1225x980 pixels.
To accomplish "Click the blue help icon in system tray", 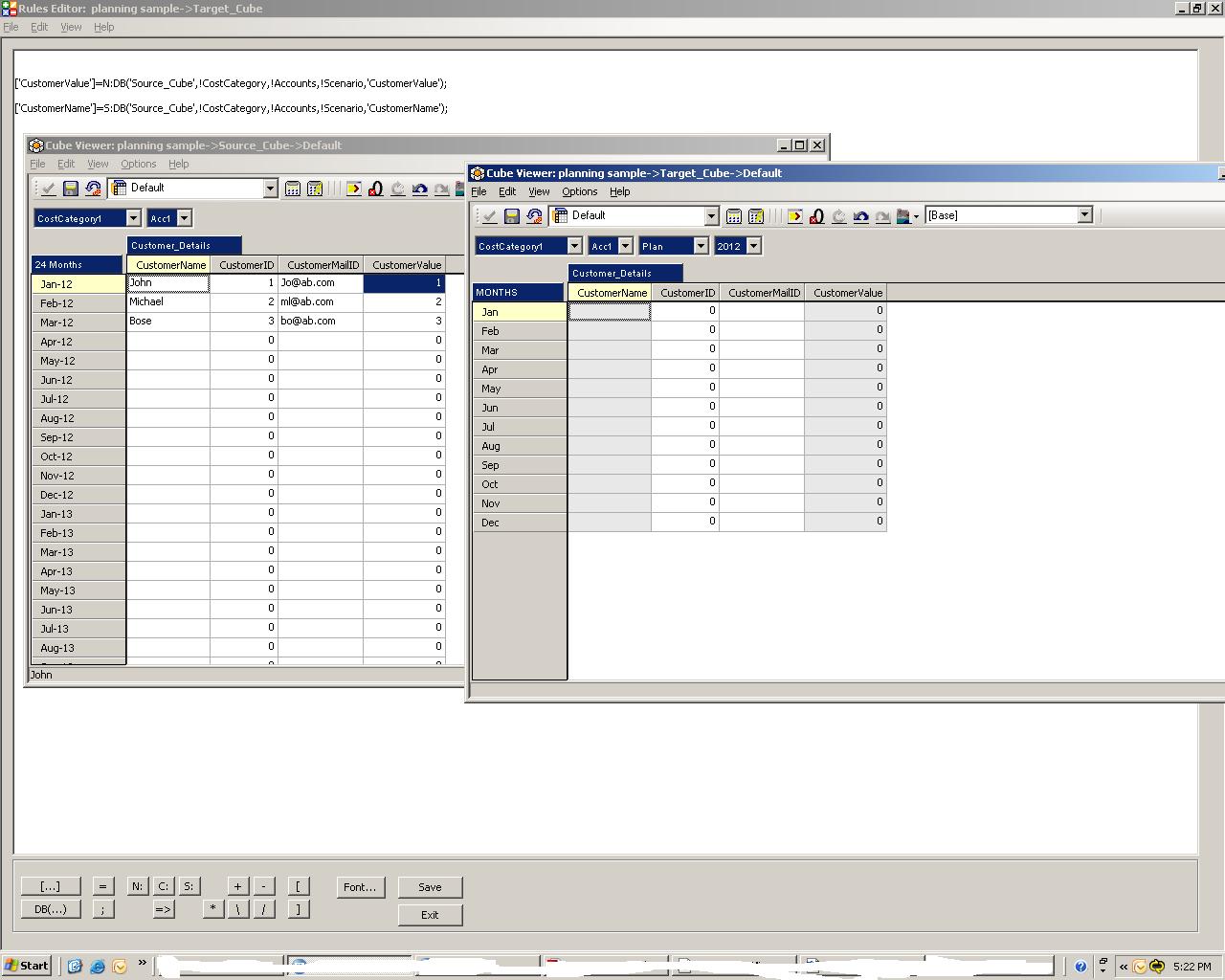I will point(1080,967).
